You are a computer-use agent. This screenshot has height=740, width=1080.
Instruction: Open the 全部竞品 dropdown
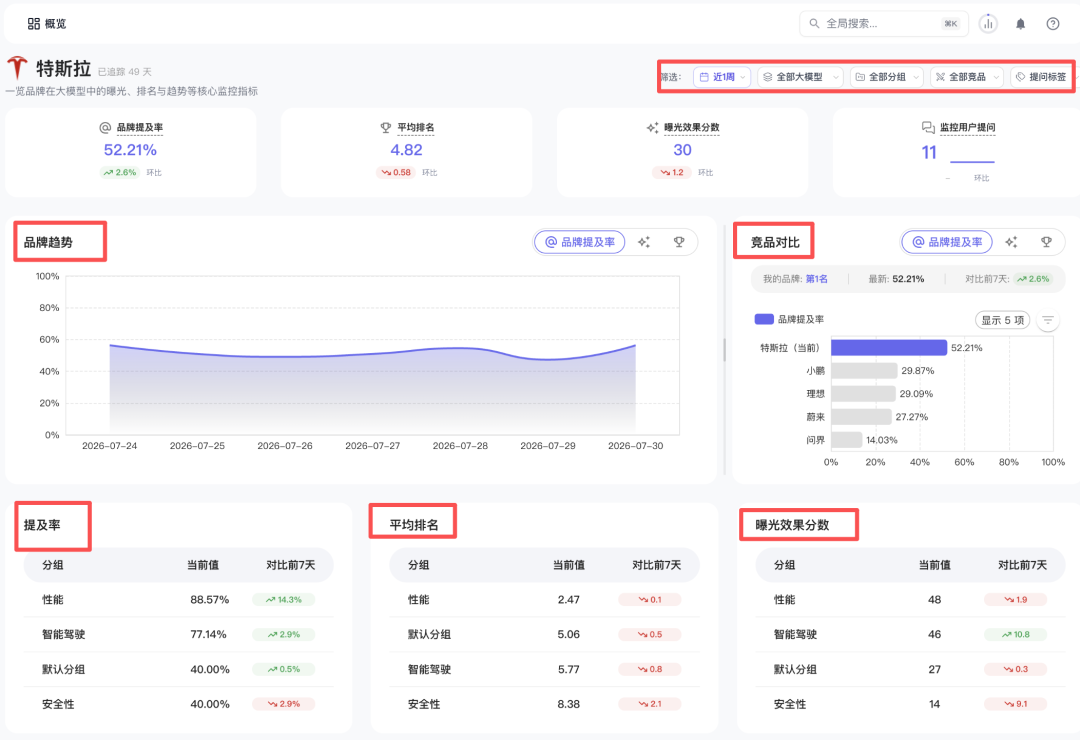point(967,77)
